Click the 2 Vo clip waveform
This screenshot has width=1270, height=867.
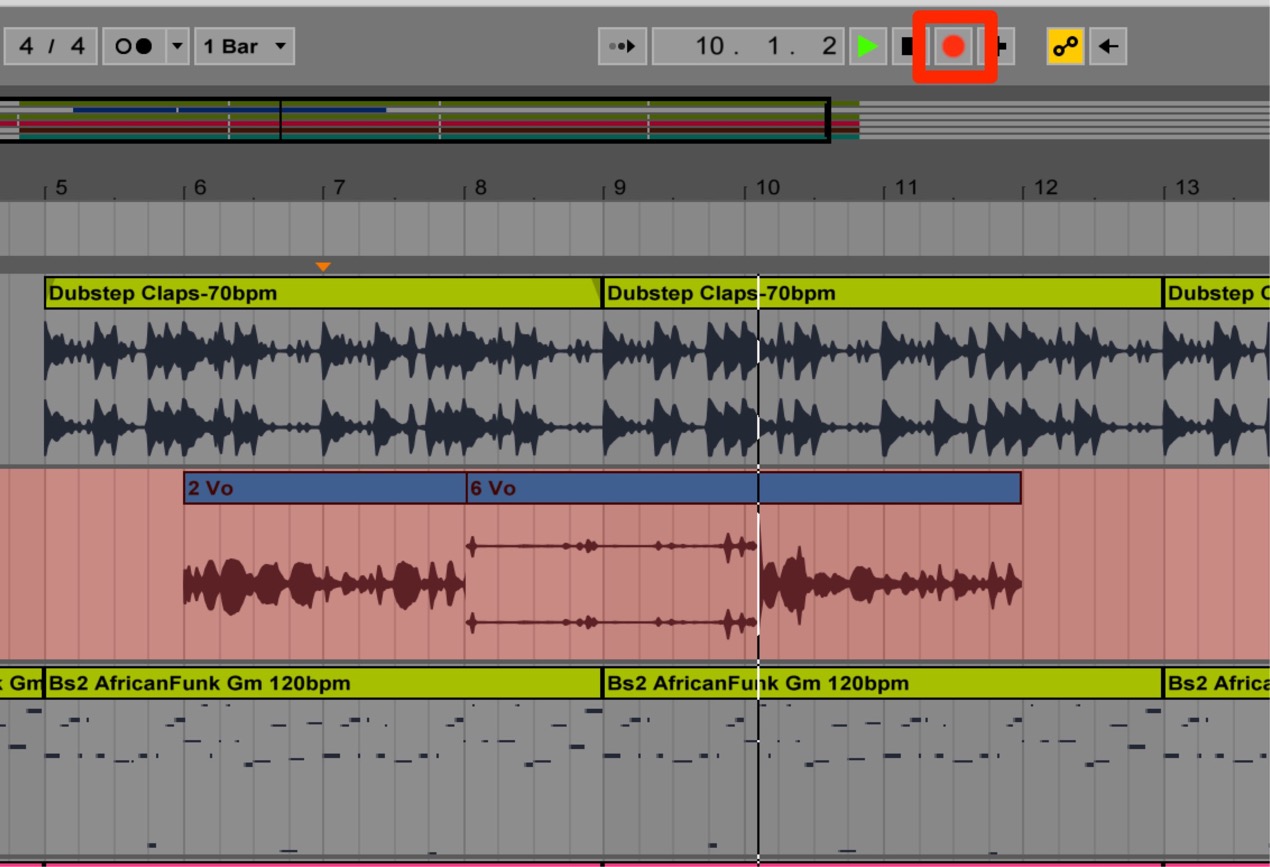click(x=325, y=585)
